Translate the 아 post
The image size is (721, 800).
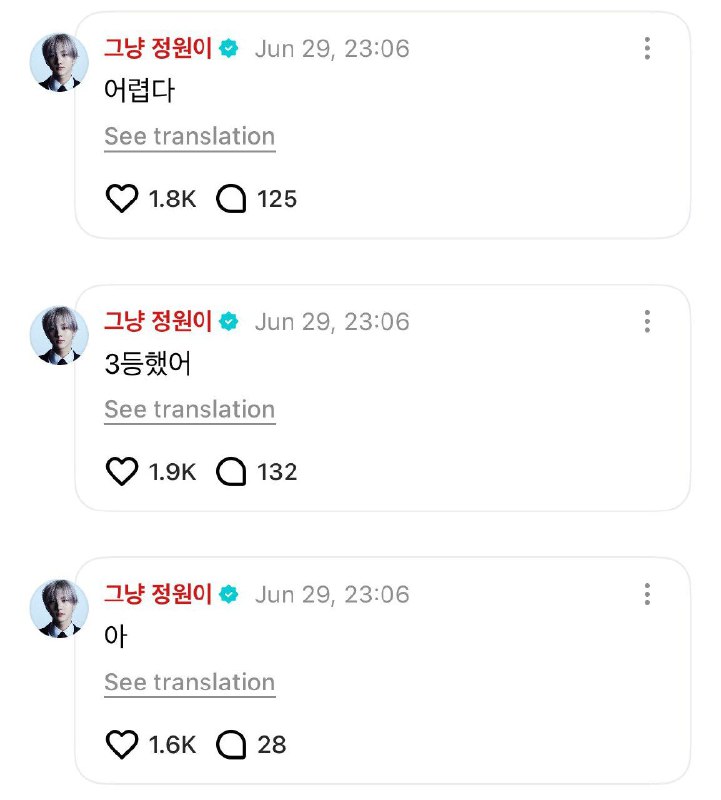click(190, 683)
